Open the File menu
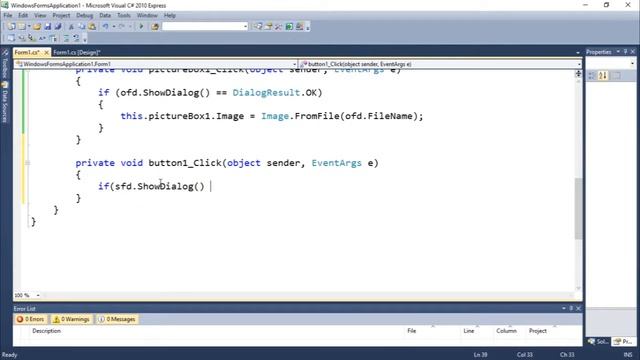The width and height of the screenshot is (640, 360). point(8,16)
